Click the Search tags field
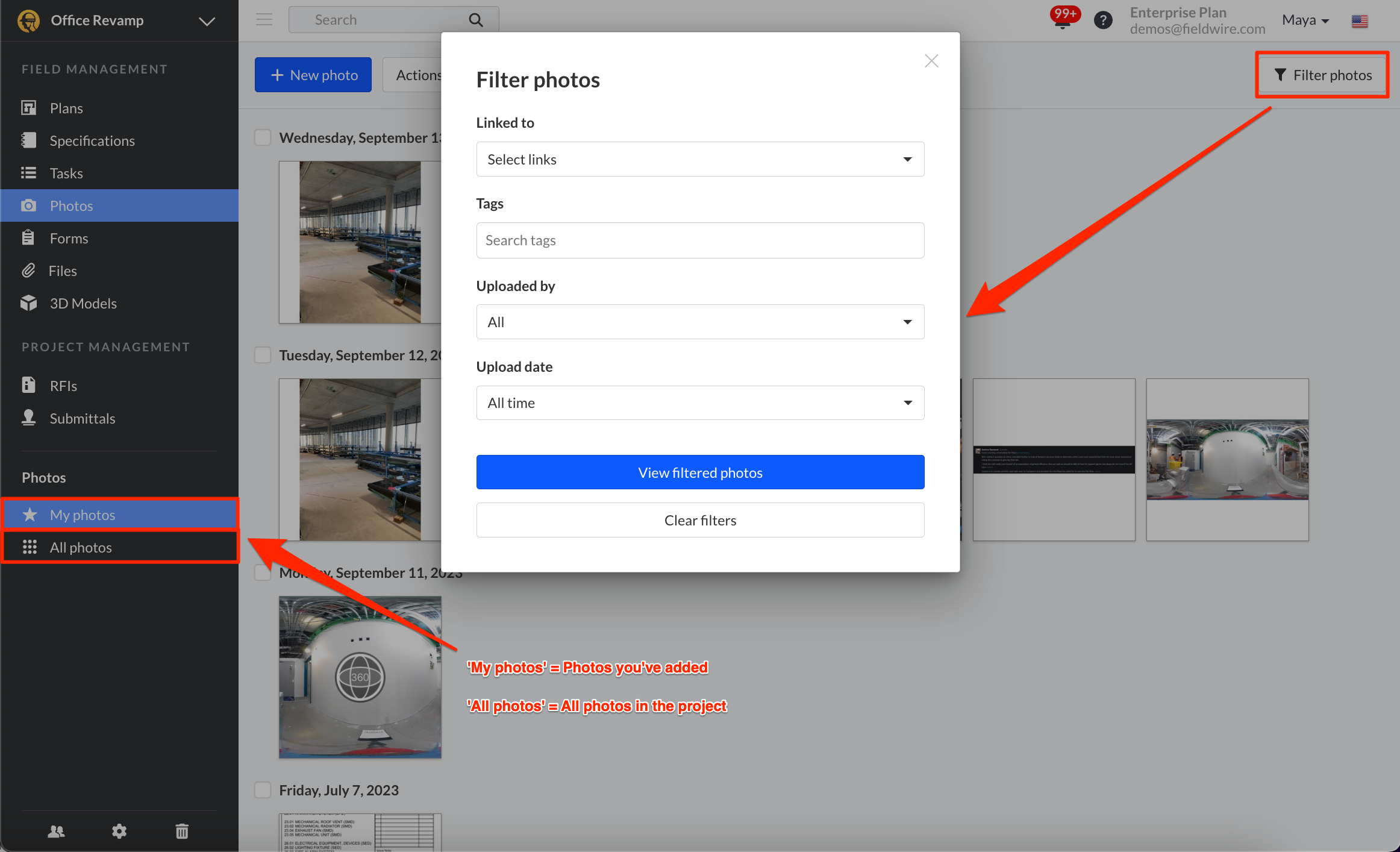This screenshot has width=1400, height=852. [x=700, y=240]
